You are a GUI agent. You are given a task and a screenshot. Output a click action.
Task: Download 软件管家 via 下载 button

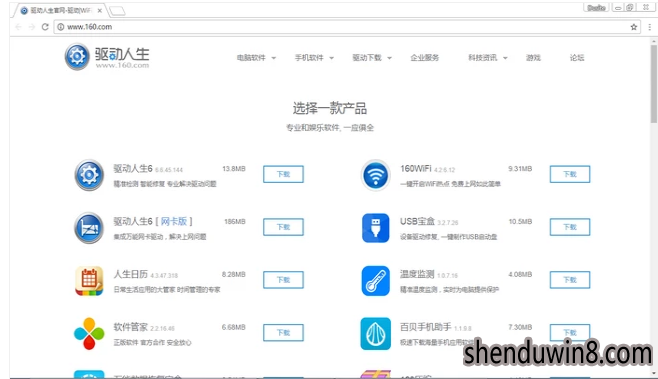283,333
